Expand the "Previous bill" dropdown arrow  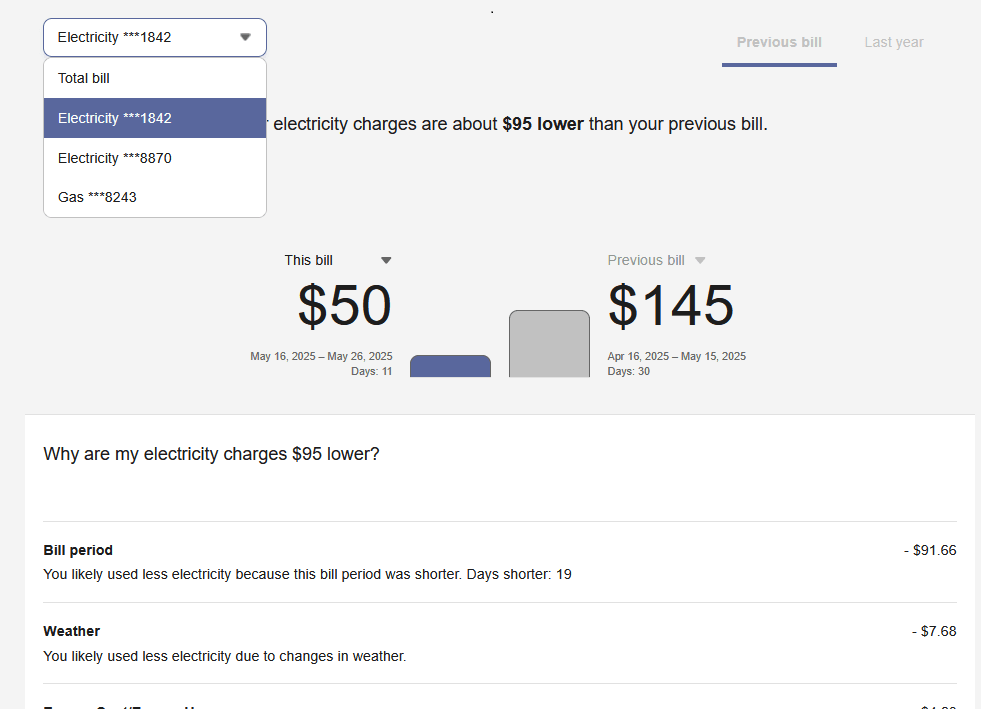tap(700, 260)
